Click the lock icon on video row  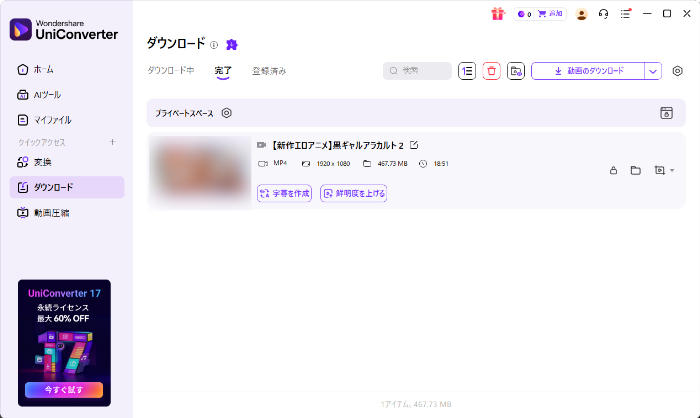(613, 170)
